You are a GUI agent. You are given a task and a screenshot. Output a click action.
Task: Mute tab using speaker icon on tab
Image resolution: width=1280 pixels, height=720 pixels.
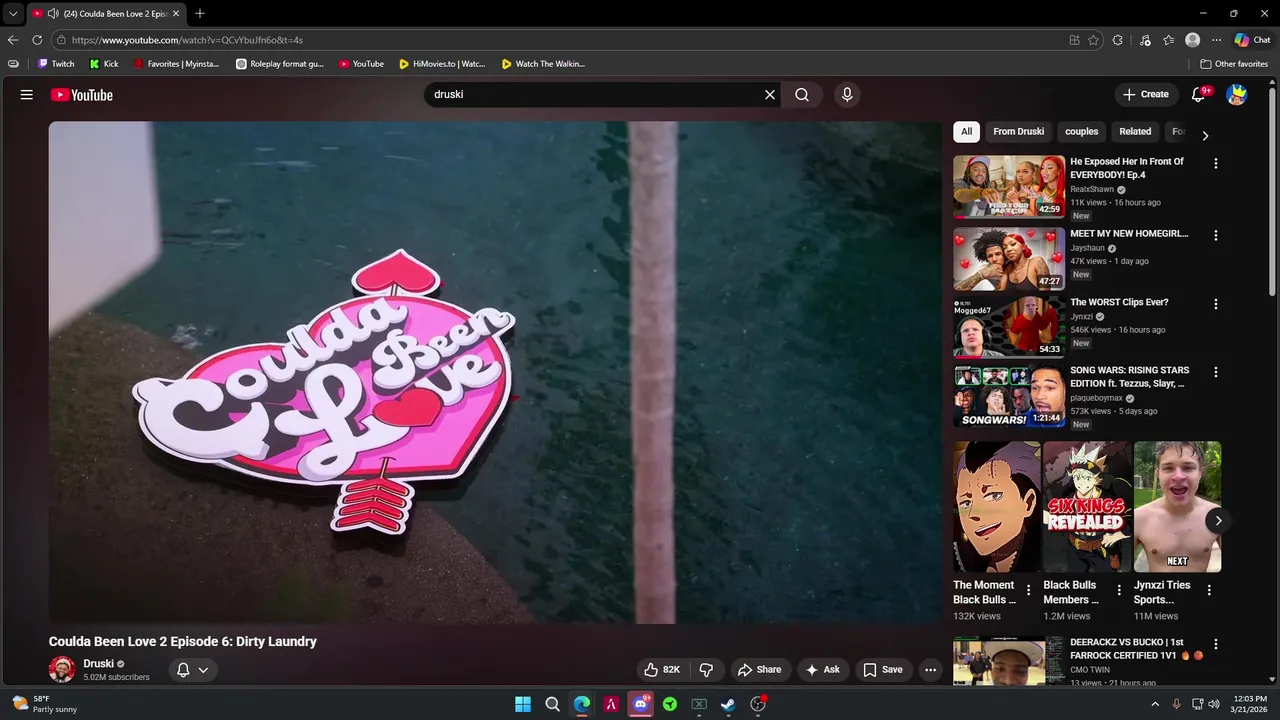pos(52,14)
